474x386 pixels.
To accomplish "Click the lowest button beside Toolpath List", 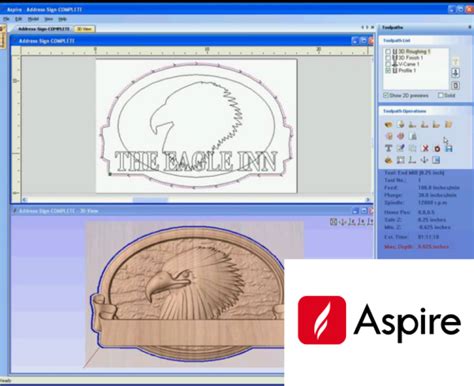I will (x=456, y=85).
